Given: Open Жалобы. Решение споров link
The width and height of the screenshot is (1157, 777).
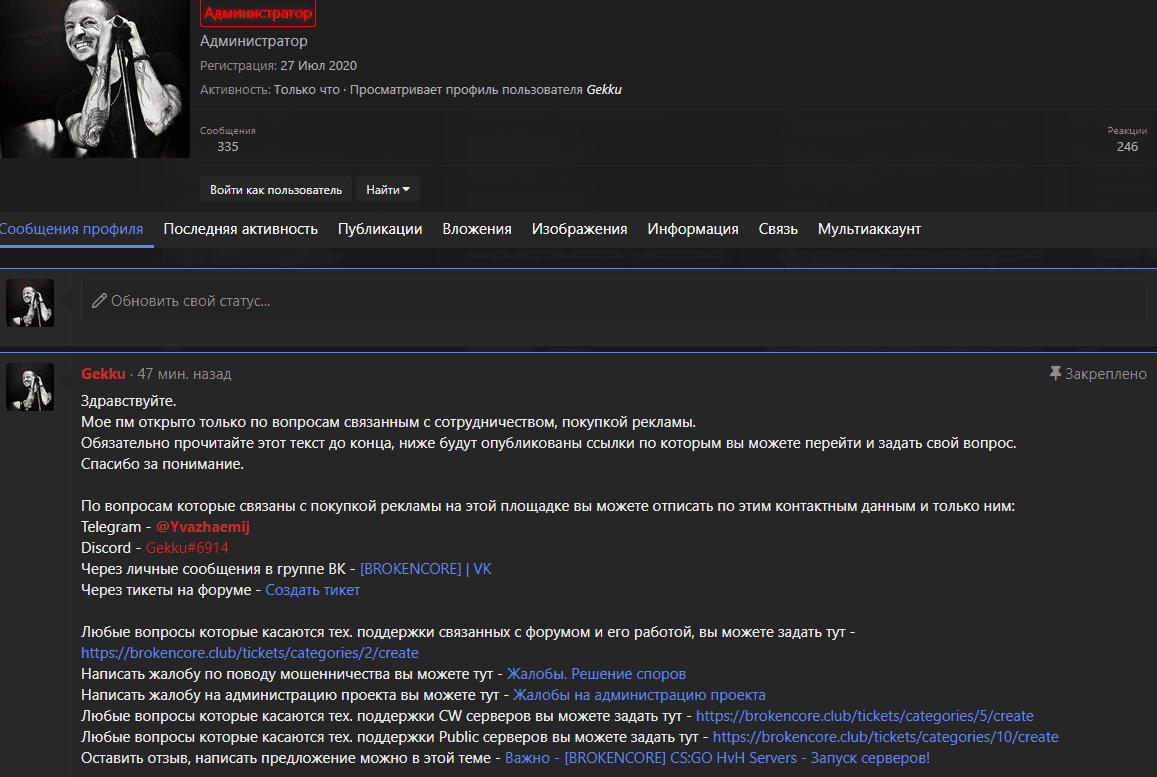Looking at the screenshot, I should (596, 674).
